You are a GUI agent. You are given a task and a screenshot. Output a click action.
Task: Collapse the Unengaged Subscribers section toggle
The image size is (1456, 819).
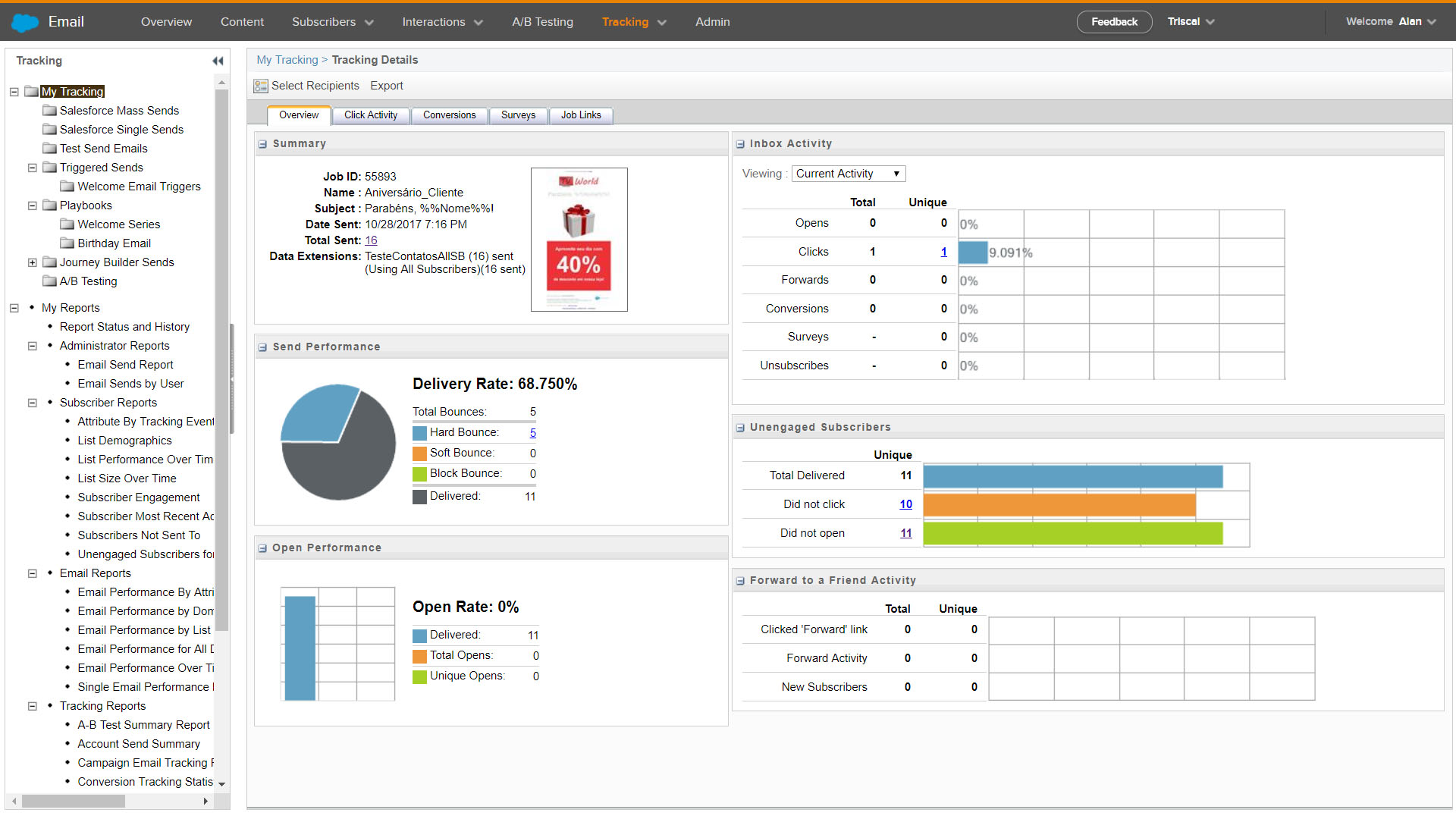740,428
